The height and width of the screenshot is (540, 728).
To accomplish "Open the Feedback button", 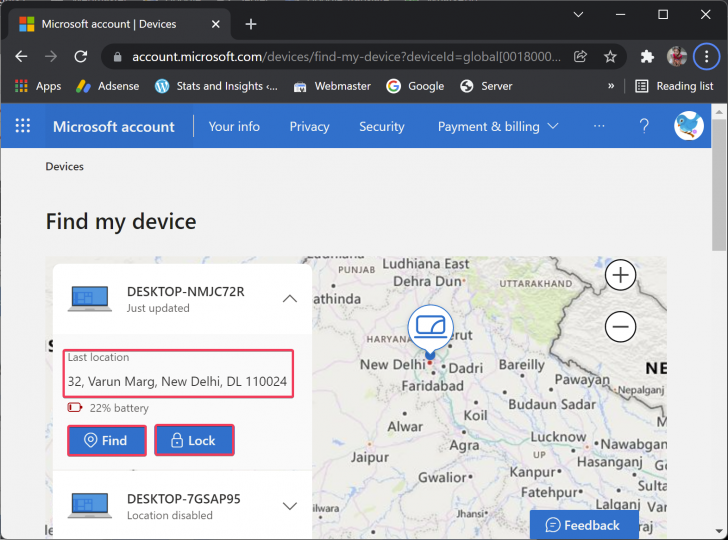I will click(x=583, y=525).
